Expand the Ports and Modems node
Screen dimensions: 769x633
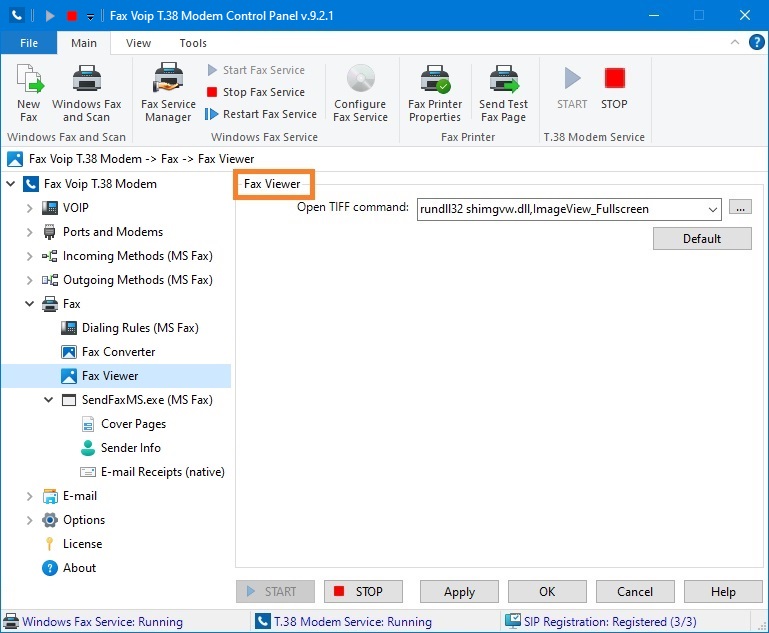[29, 232]
